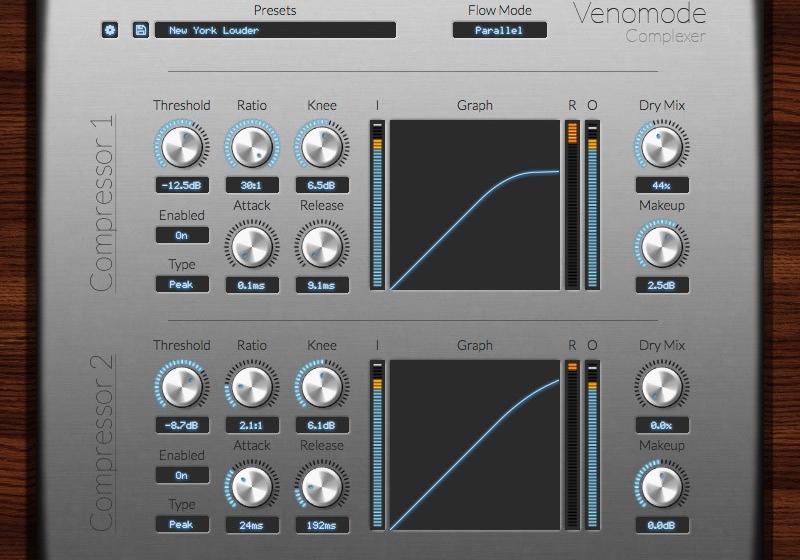
Task: Click Compressor 1 Ratio knob
Action: click(252, 146)
